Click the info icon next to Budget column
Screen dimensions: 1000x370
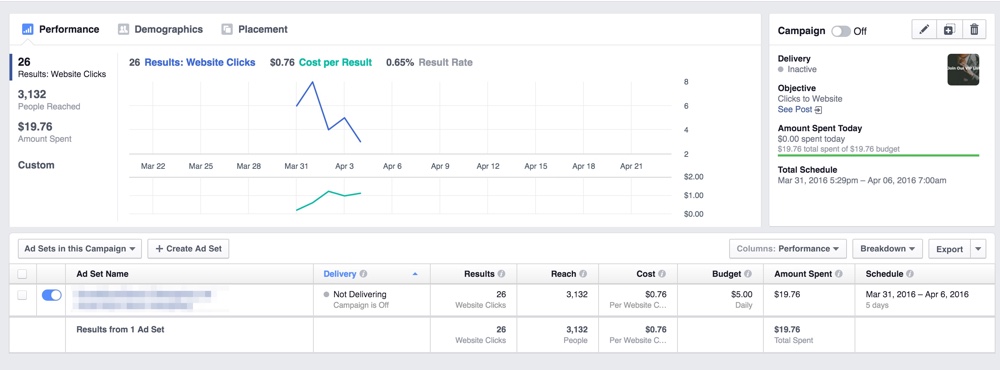click(x=748, y=274)
